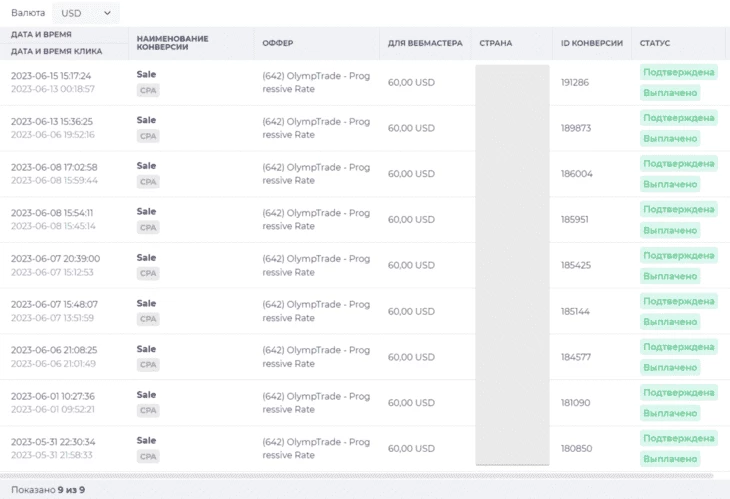
Task: Click the currency dropdown chevron arrow
Action: pyautogui.click(x=108, y=13)
